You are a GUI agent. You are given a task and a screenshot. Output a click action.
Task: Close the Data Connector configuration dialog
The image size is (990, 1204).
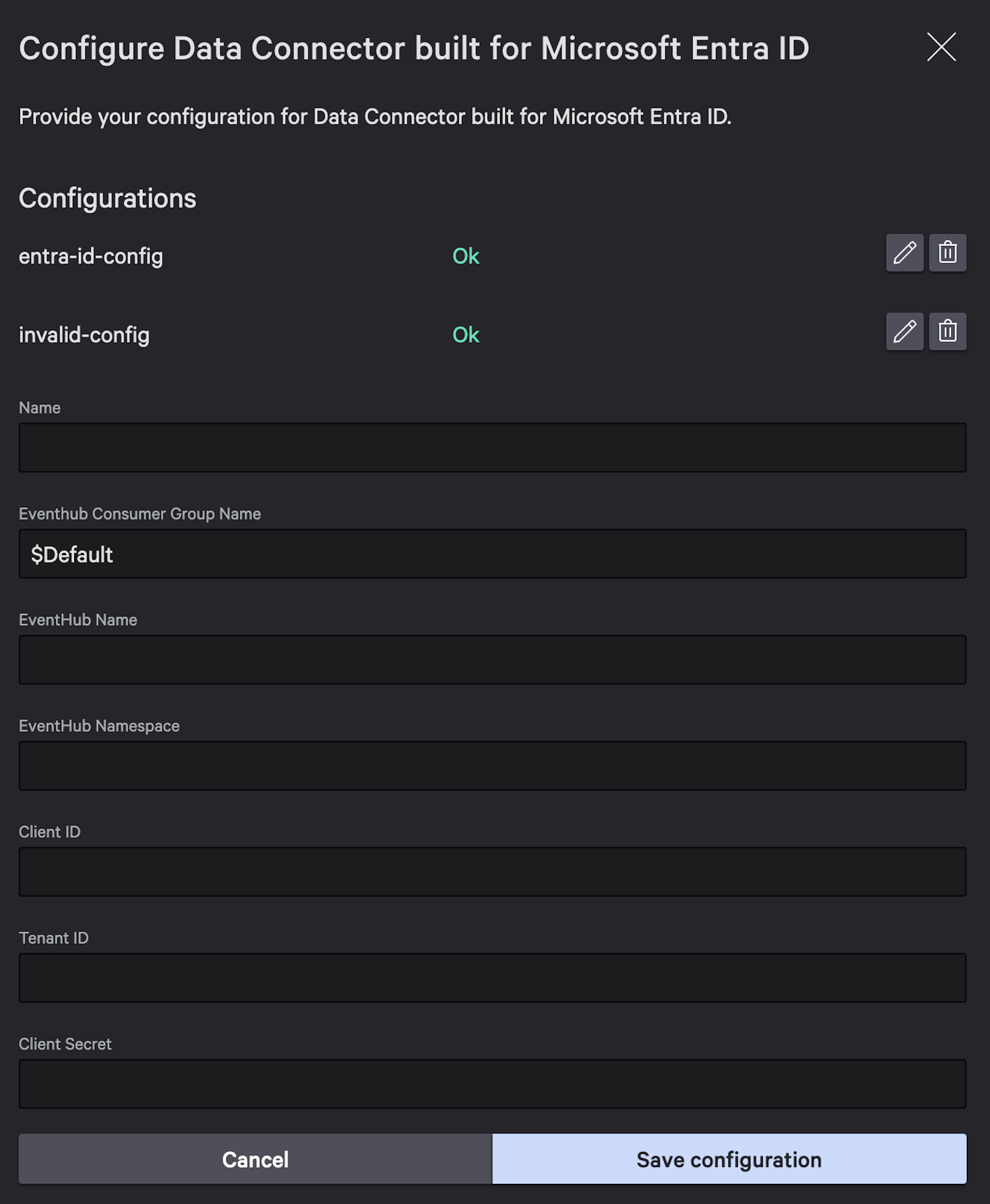pos(941,48)
